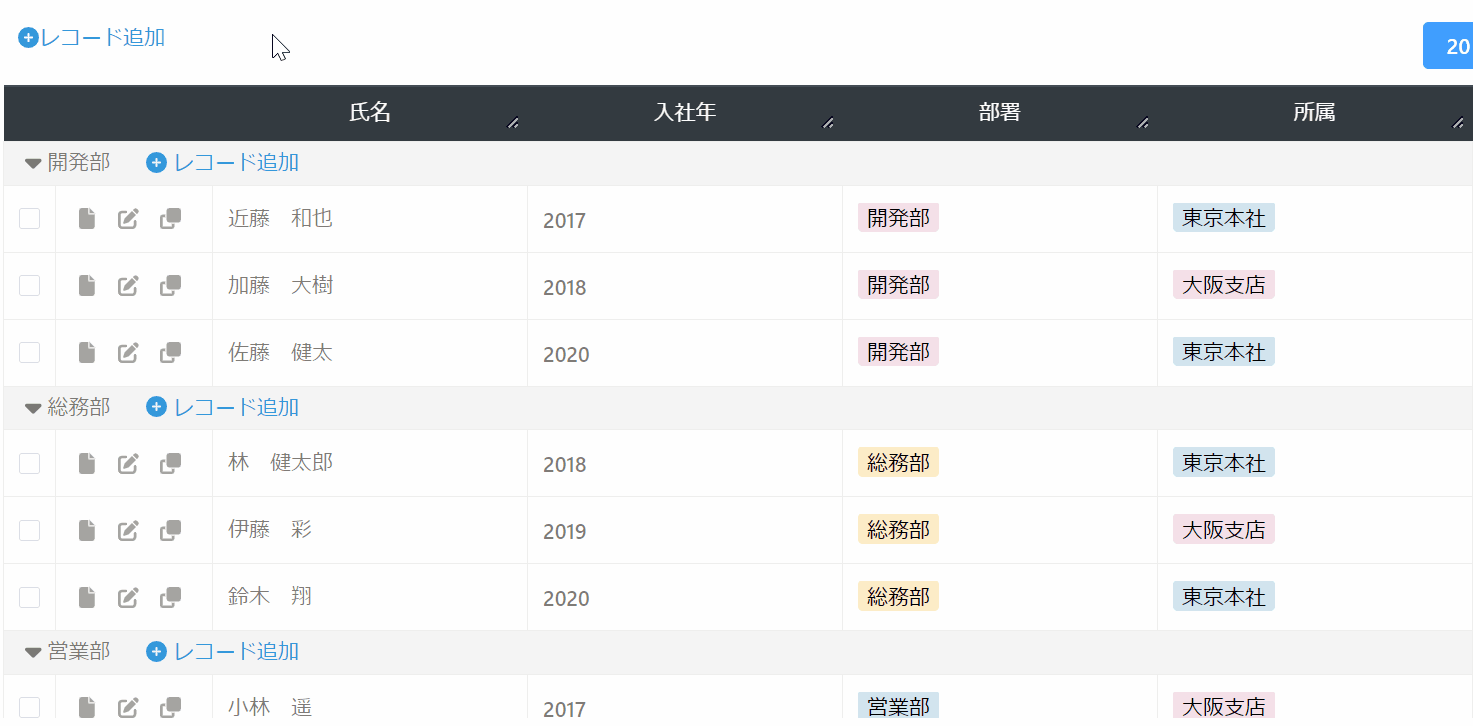Image resolution: width=1473 pixels, height=726 pixels.
Task: Click 2020 in 佐藤 健太 row
Action: click(x=566, y=354)
